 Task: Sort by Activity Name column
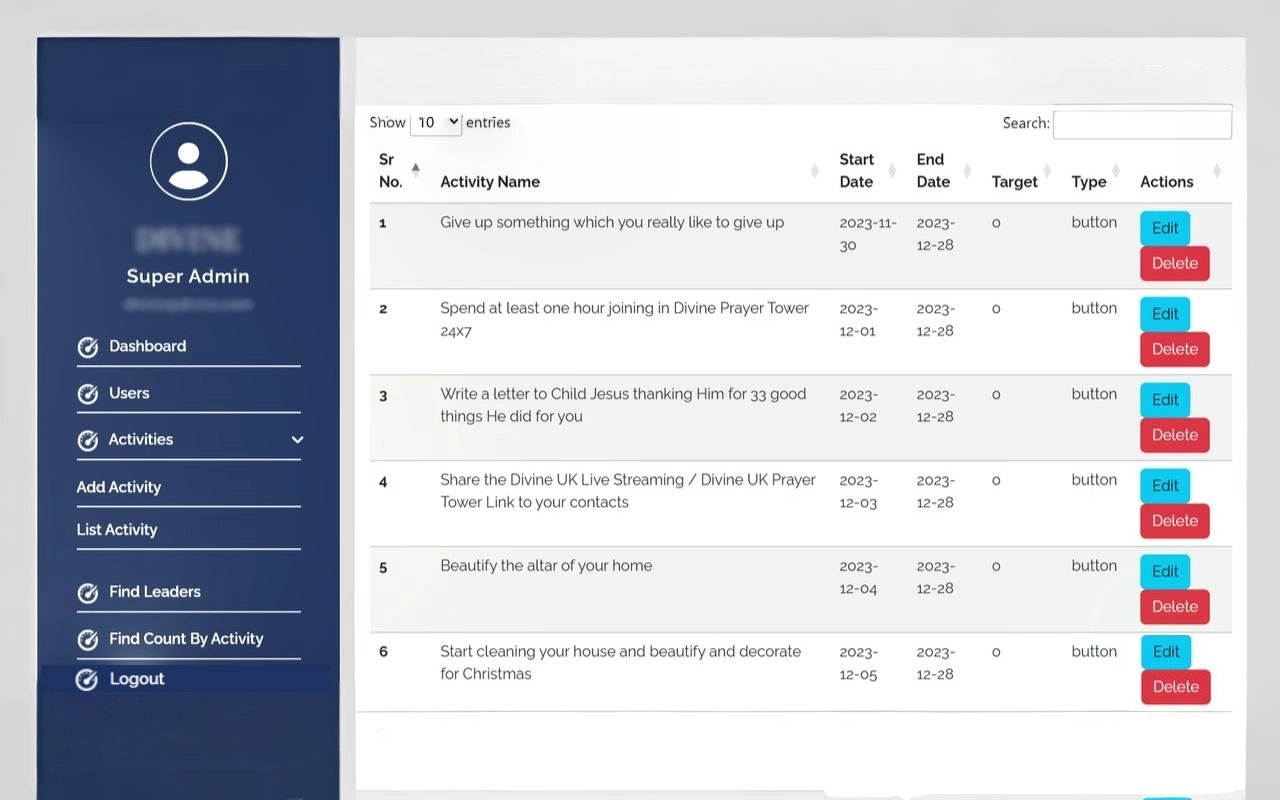click(x=815, y=171)
